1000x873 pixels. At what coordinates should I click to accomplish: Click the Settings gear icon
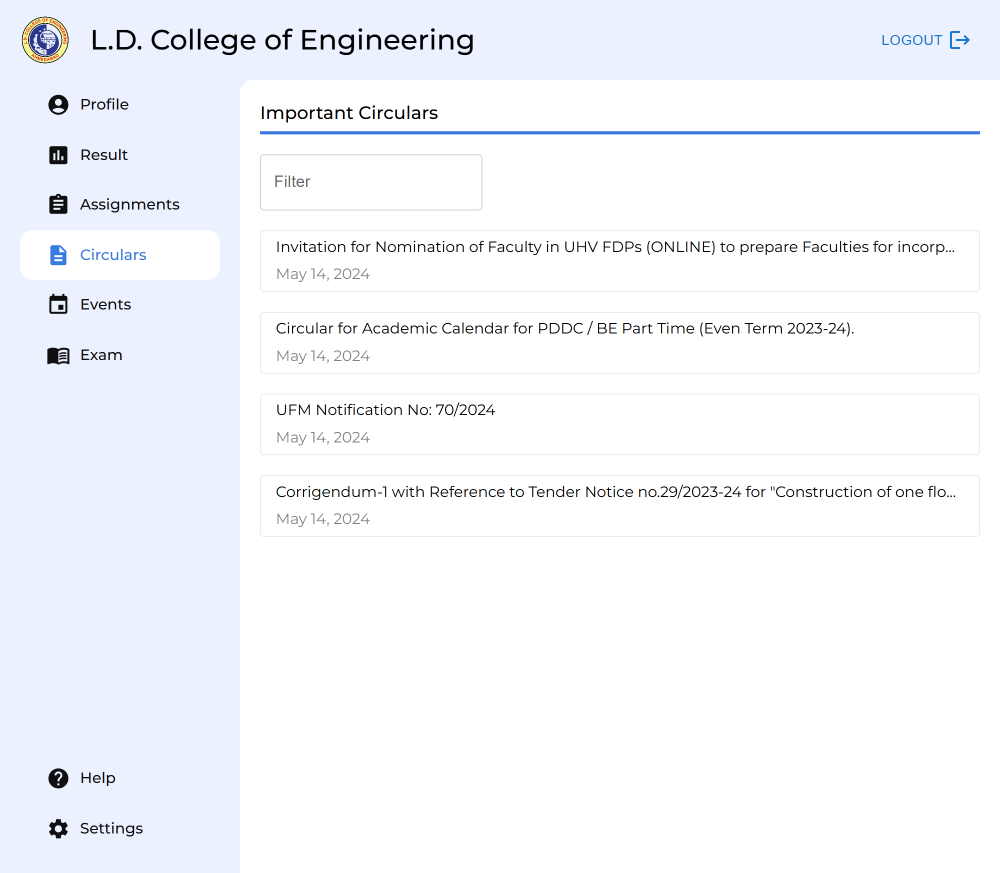pos(58,828)
